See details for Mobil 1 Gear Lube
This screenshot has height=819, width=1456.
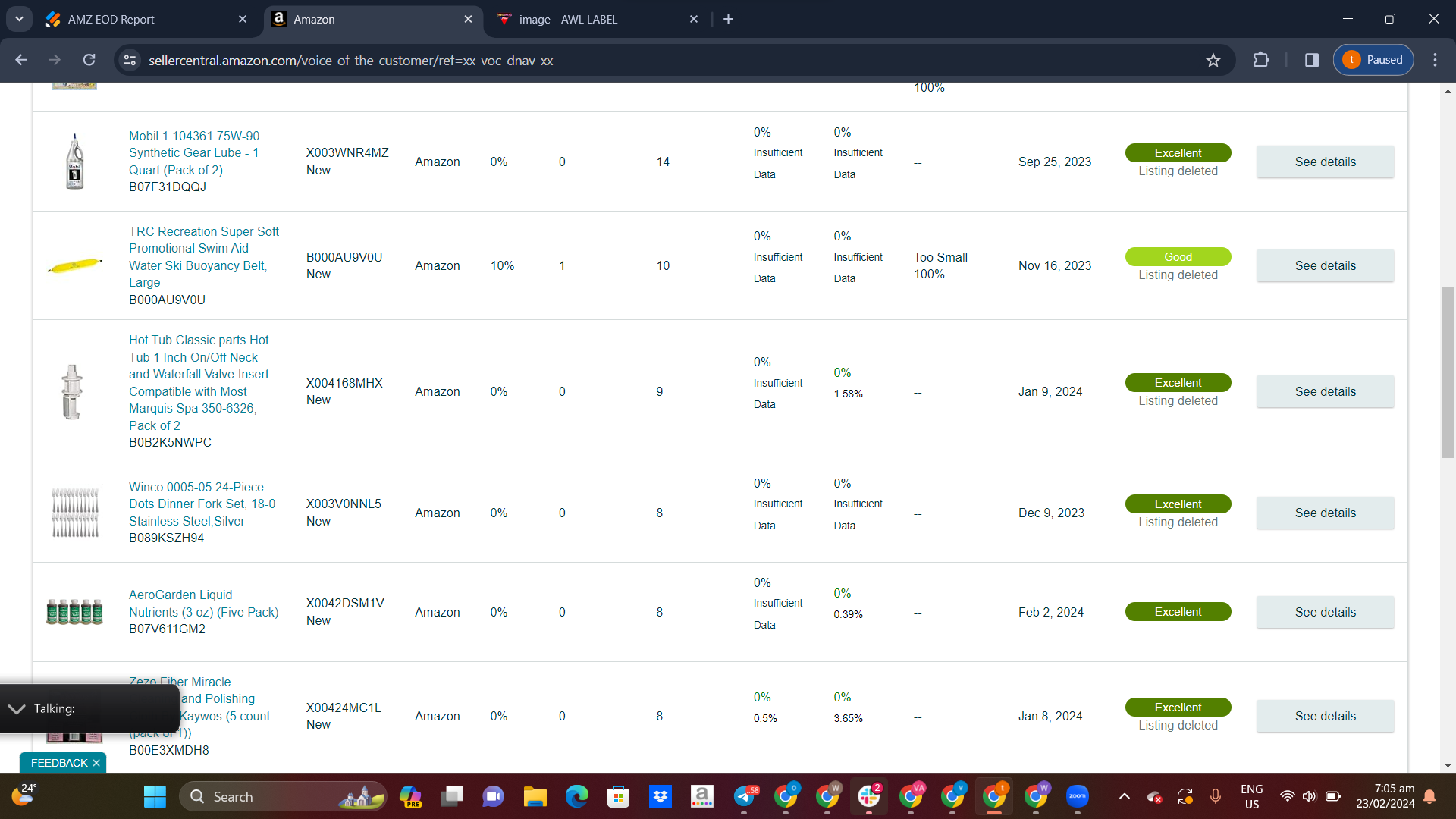[x=1325, y=162]
